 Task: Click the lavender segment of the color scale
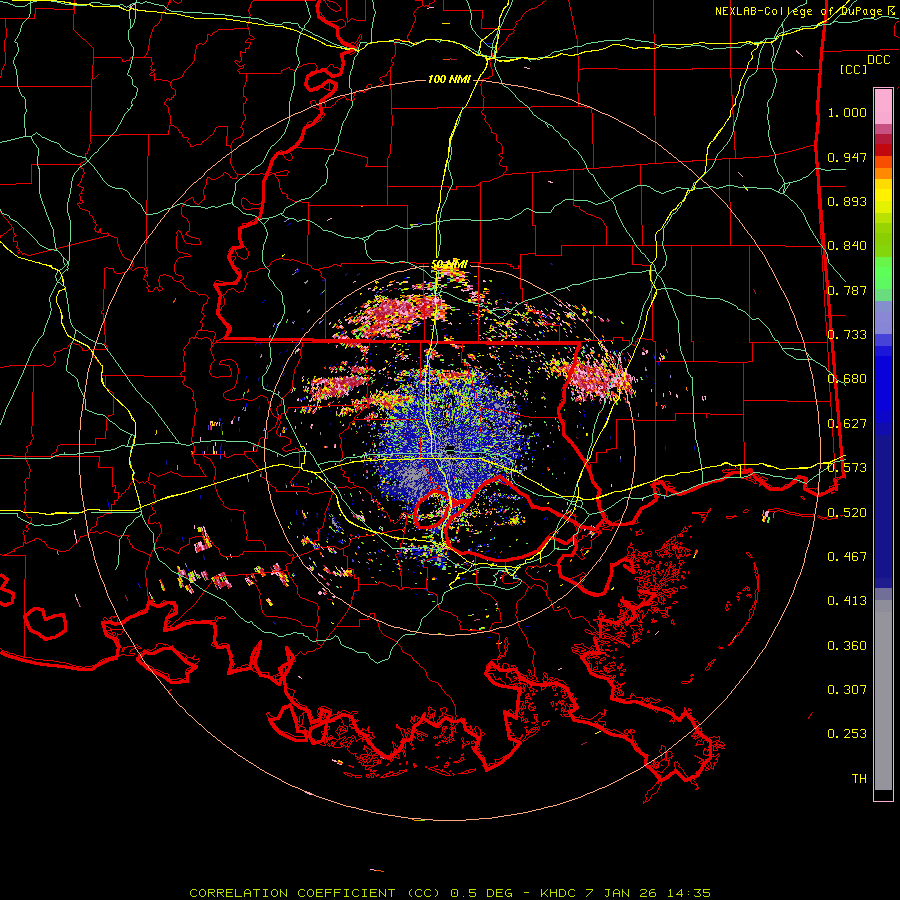pos(883,319)
